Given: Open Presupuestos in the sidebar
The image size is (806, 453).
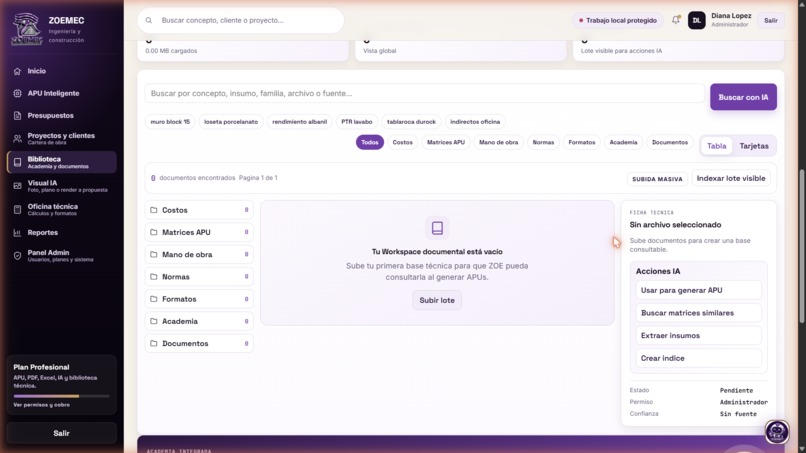Looking at the screenshot, I should (61, 116).
